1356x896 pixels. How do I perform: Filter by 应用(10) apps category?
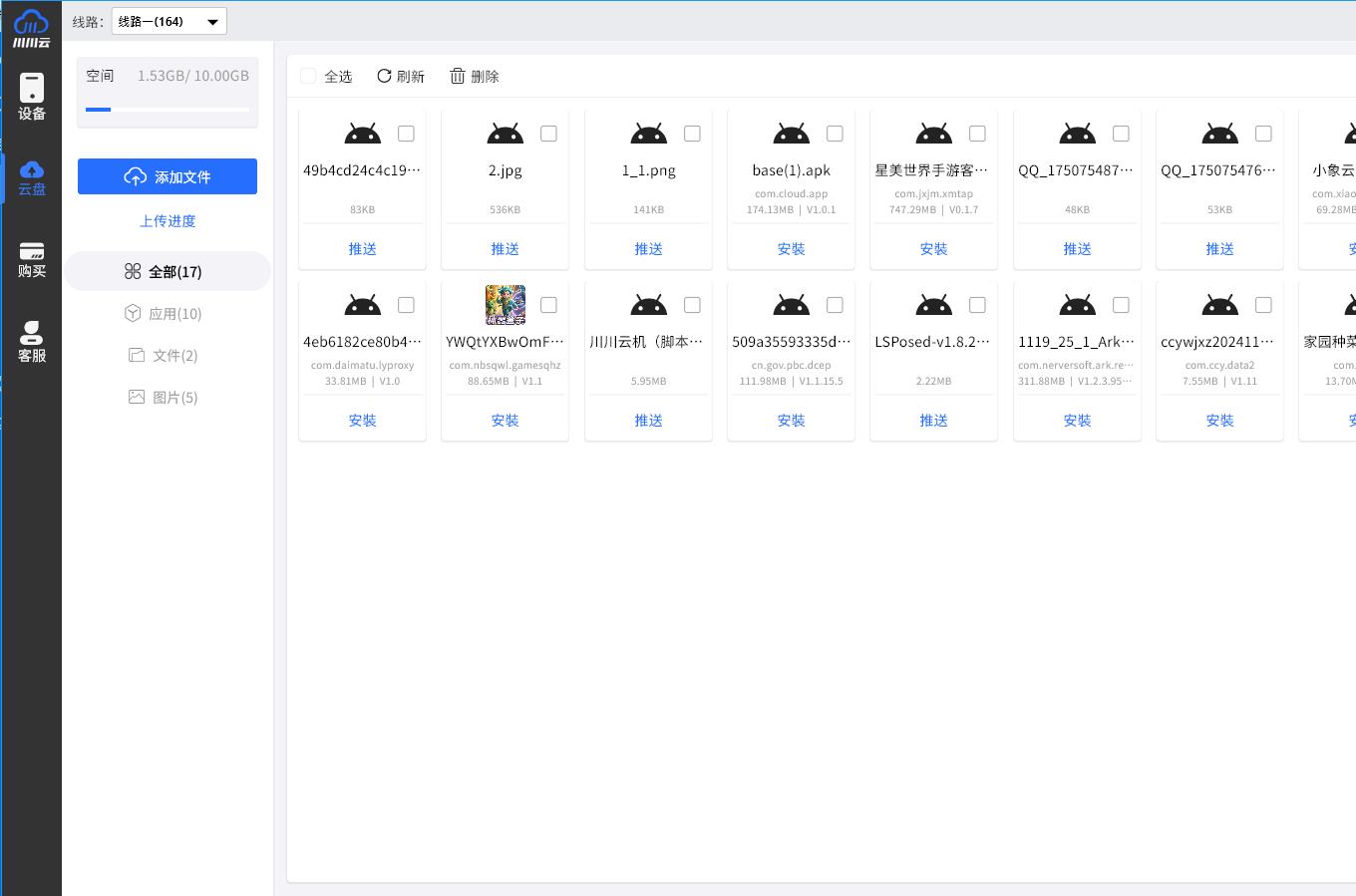(164, 313)
